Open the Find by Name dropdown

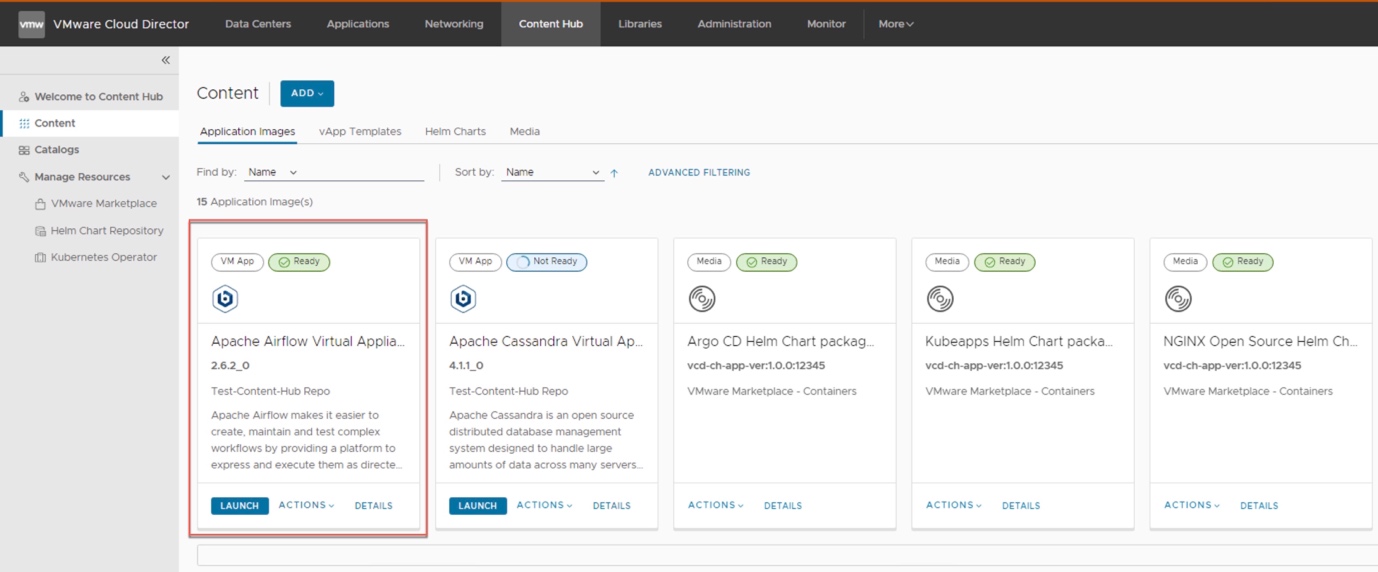(x=272, y=172)
